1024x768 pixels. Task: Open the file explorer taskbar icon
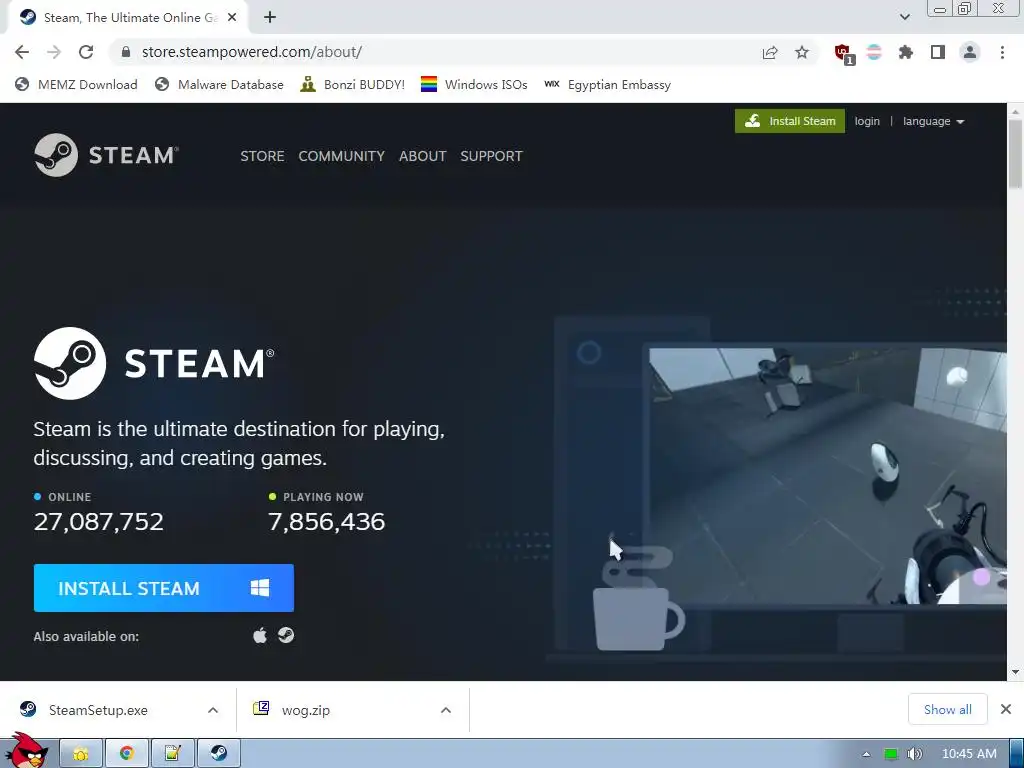coord(81,754)
